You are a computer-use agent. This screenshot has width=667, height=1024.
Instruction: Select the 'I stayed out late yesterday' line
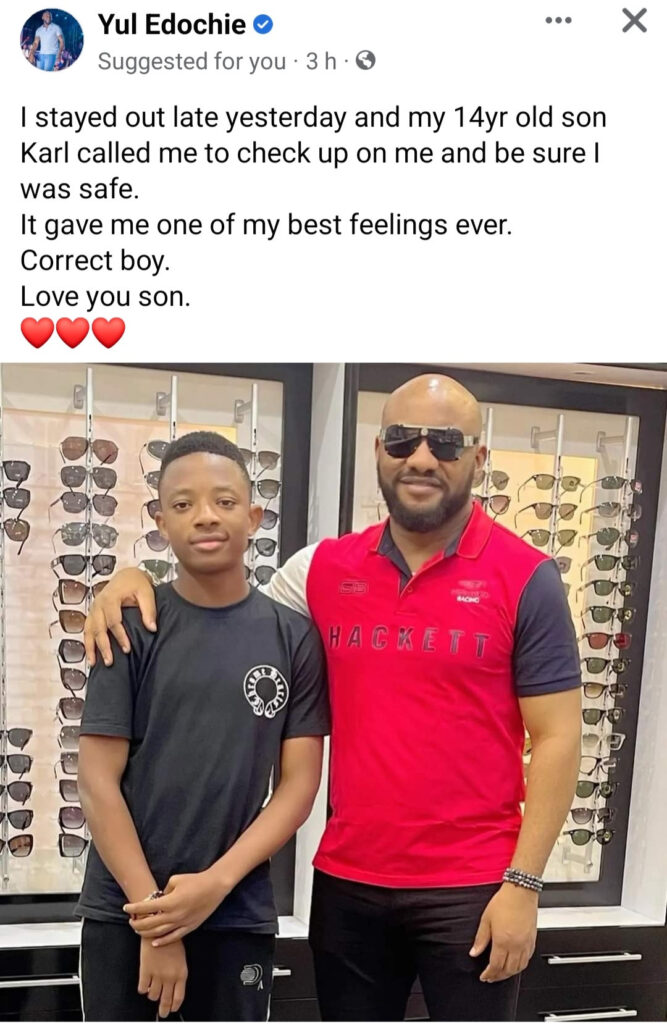[314, 118]
